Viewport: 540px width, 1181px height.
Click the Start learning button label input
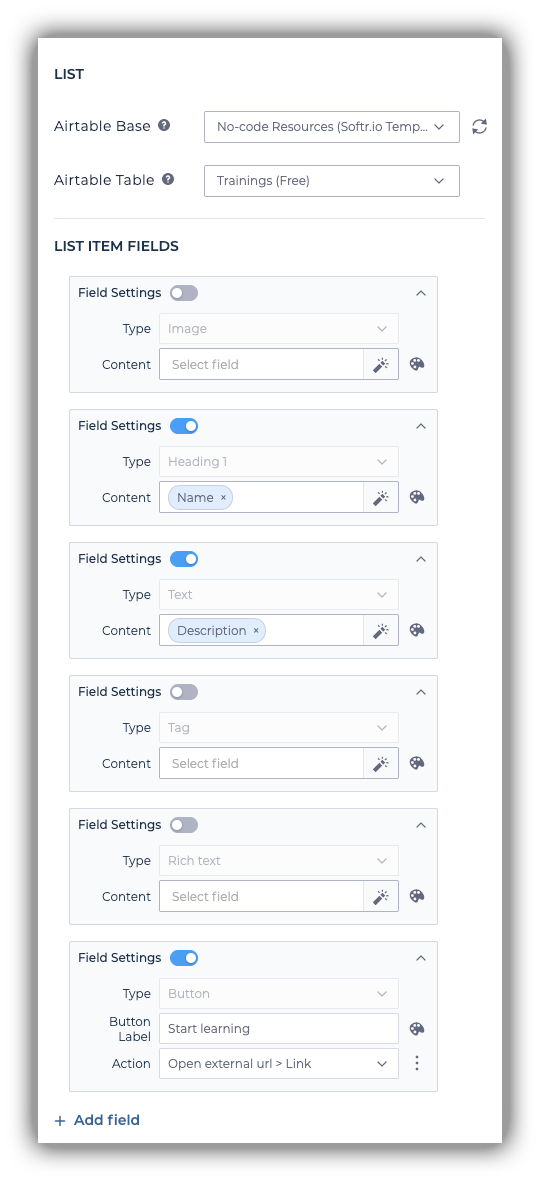(x=279, y=1029)
